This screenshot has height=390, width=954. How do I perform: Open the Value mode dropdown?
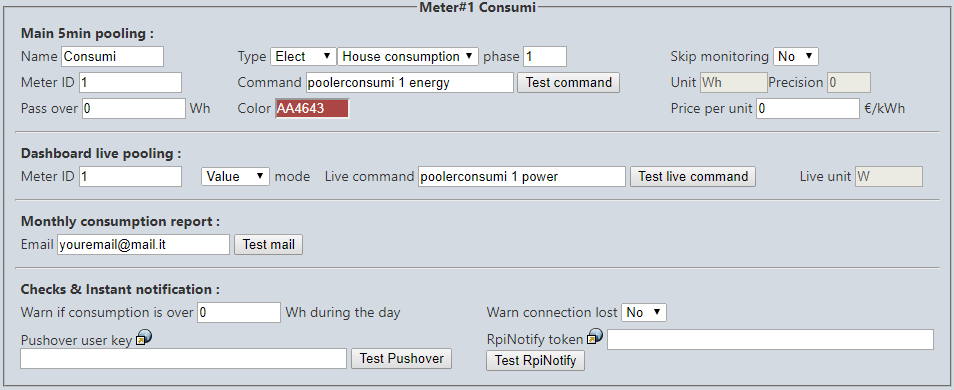(235, 176)
